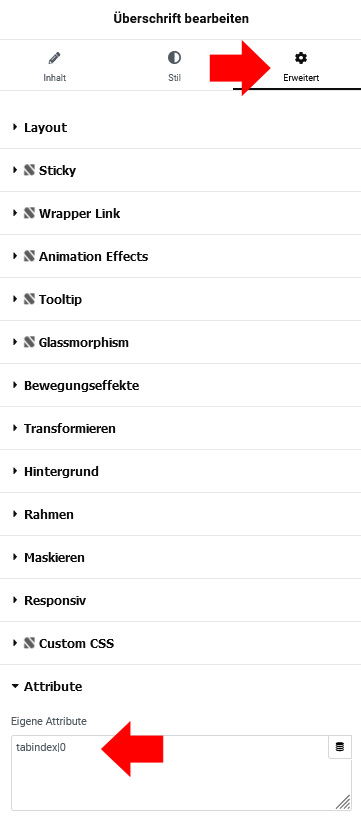Expand the Responsiv section
The width and height of the screenshot is (361, 817).
pyautogui.click(x=180, y=600)
